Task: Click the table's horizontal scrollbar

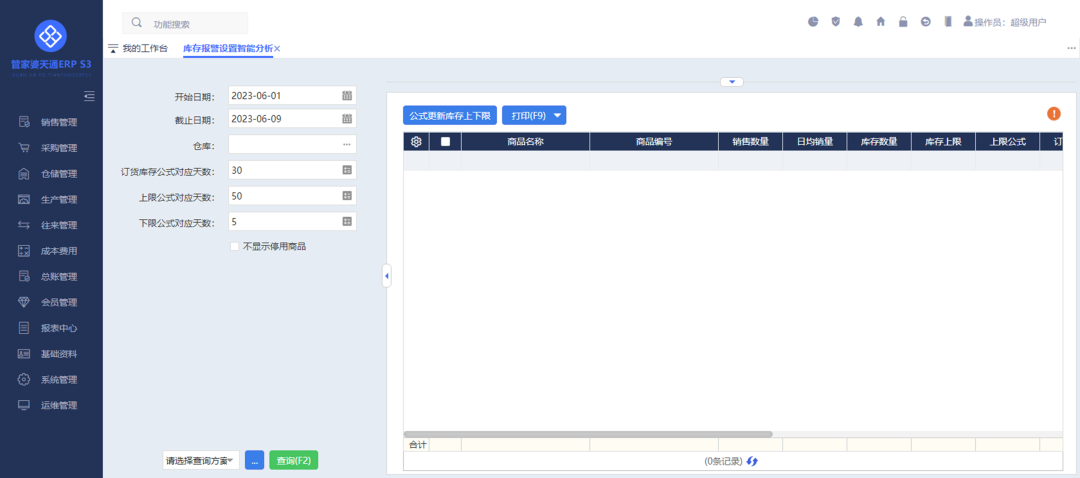Action: (x=588, y=434)
